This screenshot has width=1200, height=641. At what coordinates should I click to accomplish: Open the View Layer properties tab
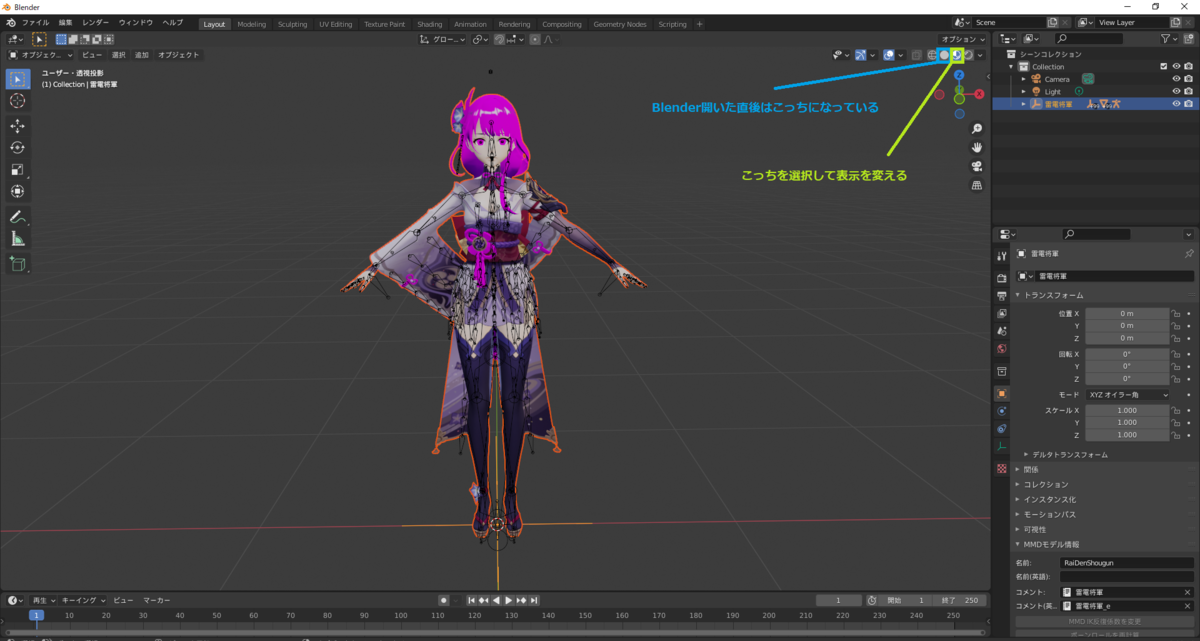point(1002,314)
